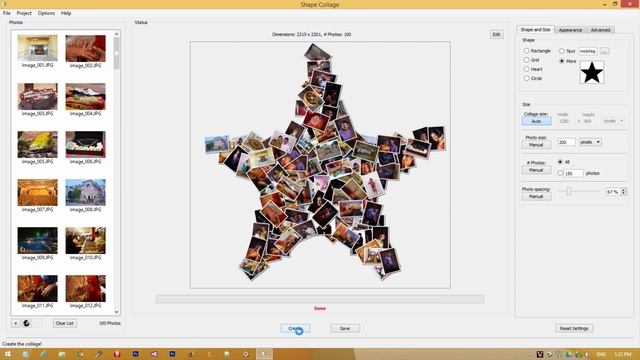This screenshot has width=640, height=360.
Task: Open the first Premiere Pro taskbar icon
Action: pos(136,354)
